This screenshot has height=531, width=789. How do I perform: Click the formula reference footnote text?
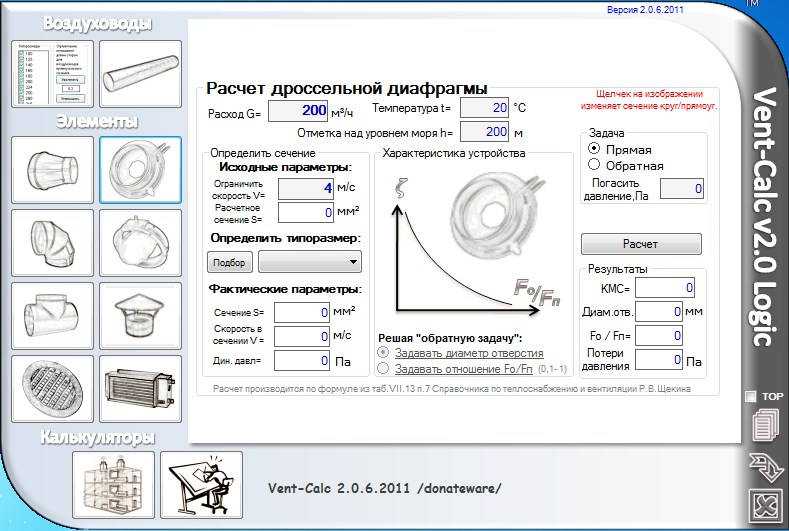[451, 389]
